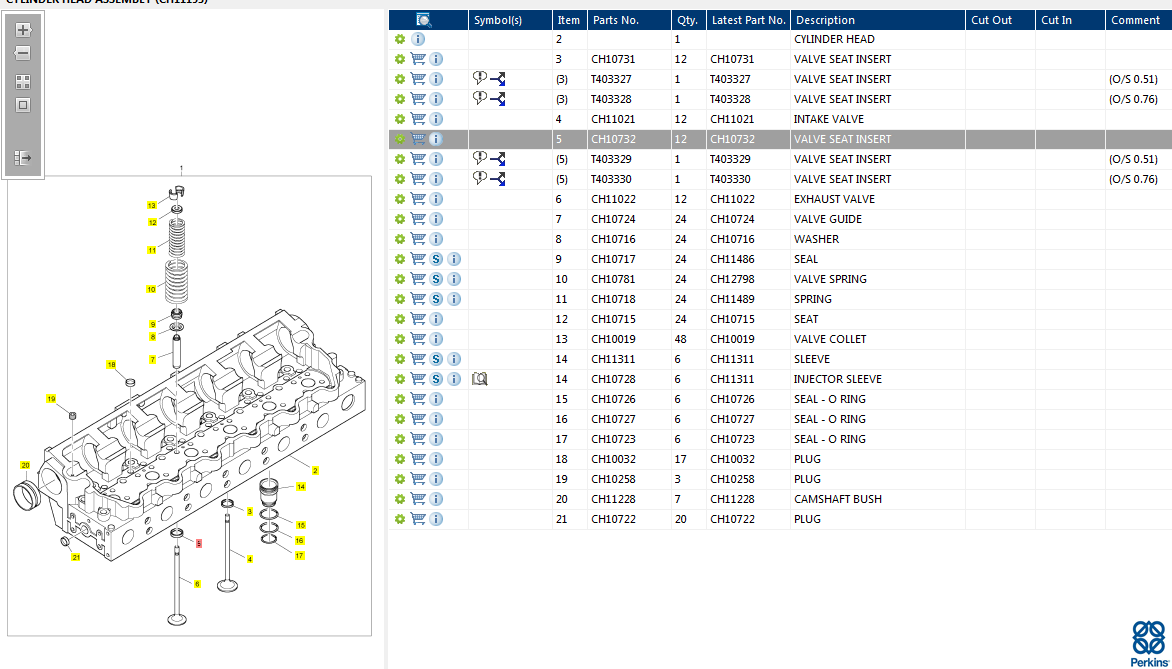Click the Parts No. column header
The image size is (1172, 669).
coord(615,20)
